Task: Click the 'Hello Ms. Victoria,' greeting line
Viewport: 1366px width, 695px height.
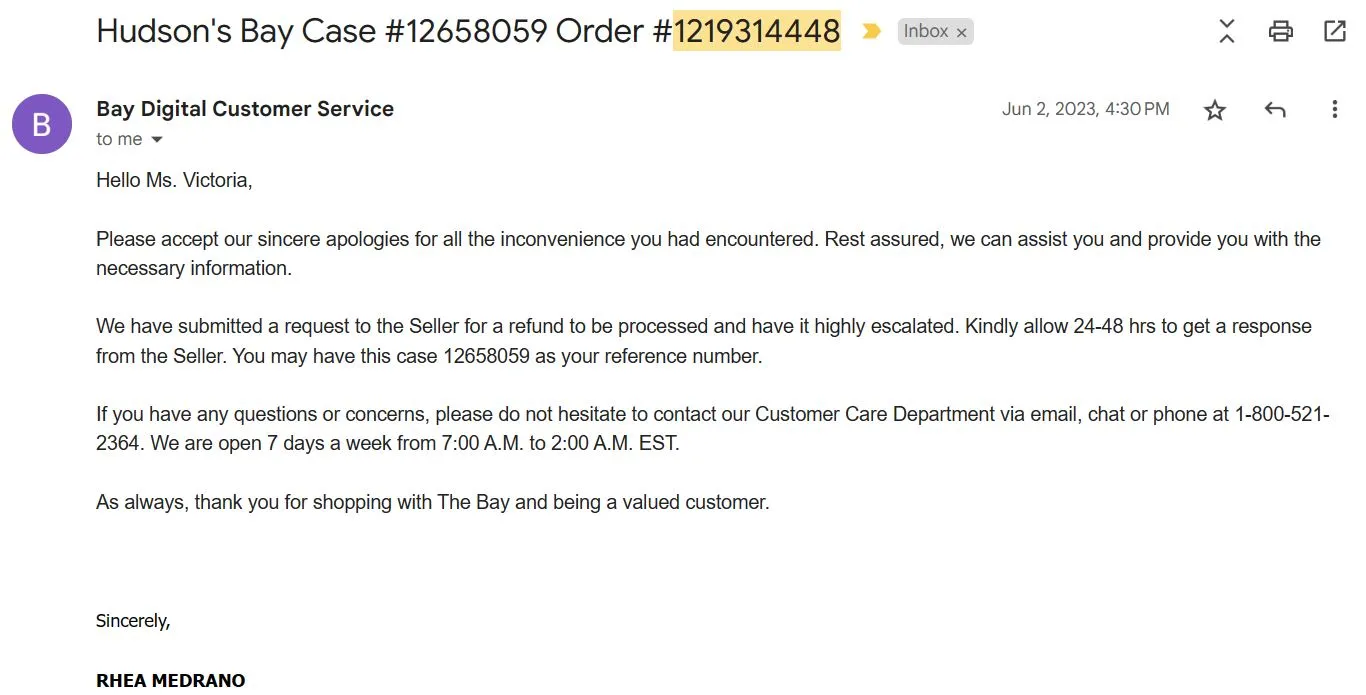Action: tap(174, 181)
